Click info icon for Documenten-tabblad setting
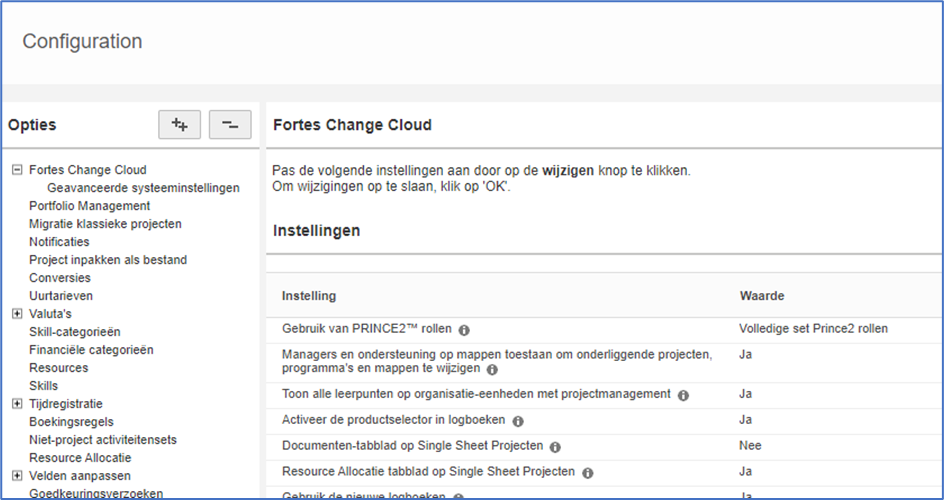Viewport: 944px width, 500px height. (555, 447)
